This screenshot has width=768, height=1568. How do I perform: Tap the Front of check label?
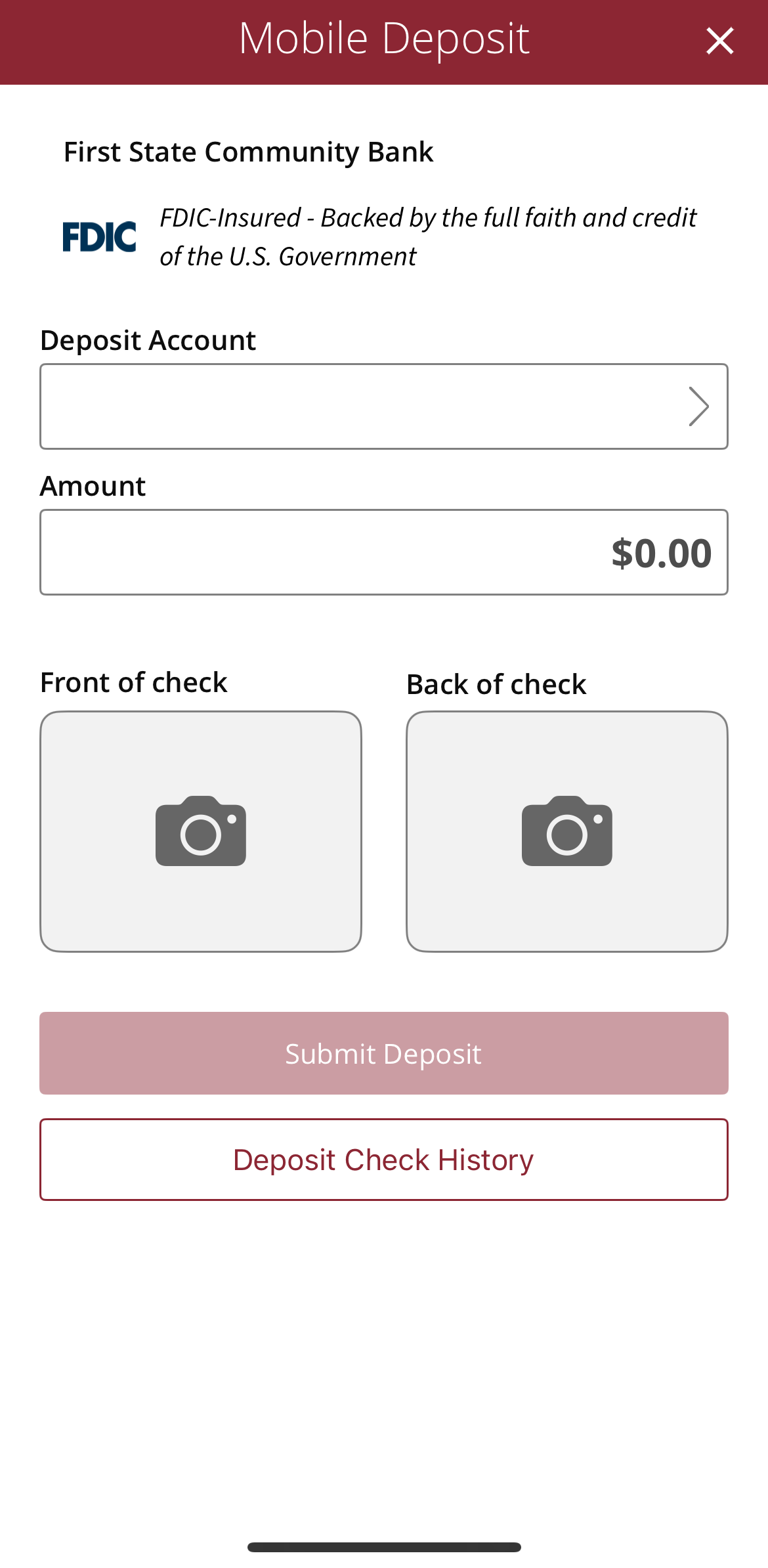point(133,682)
